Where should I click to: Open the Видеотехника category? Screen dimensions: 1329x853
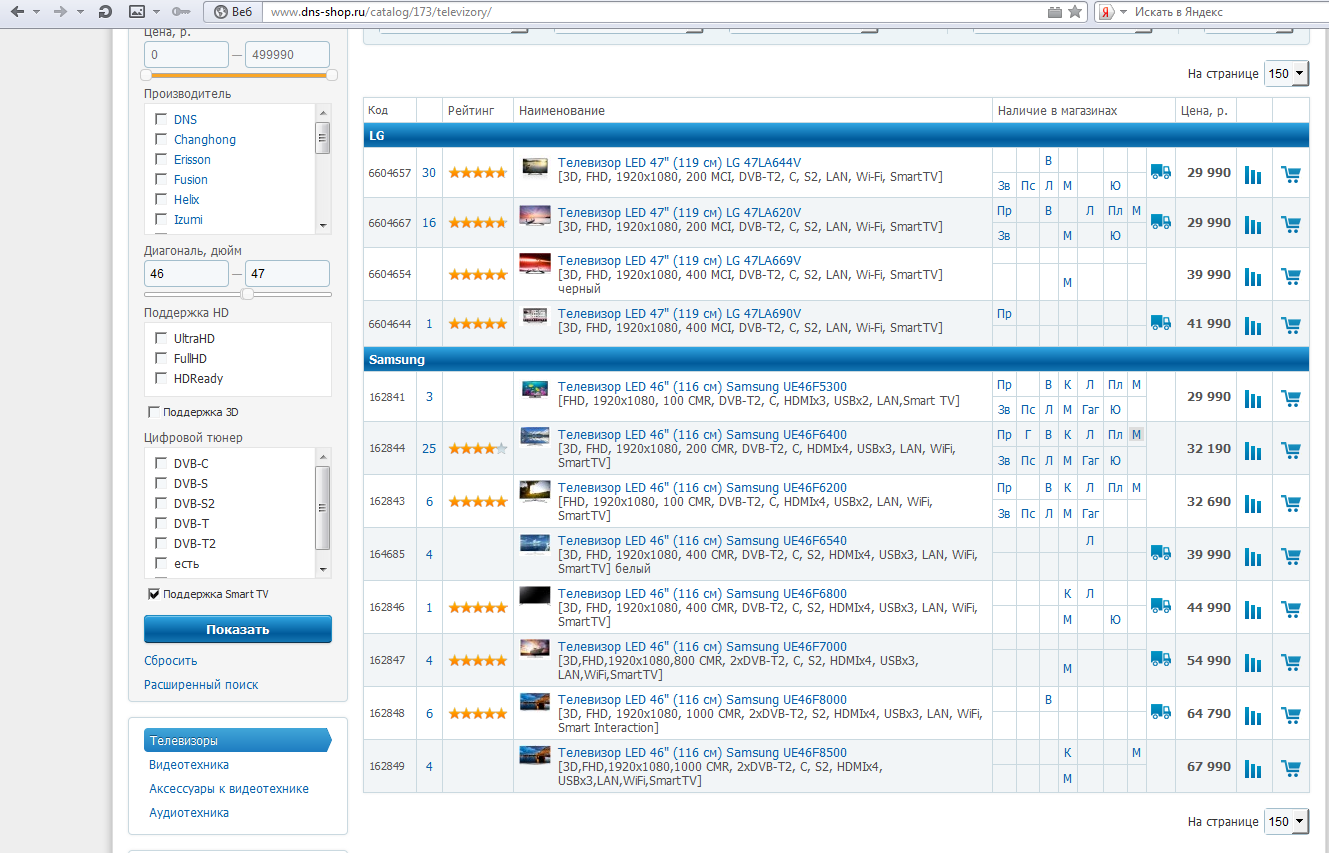(189, 765)
